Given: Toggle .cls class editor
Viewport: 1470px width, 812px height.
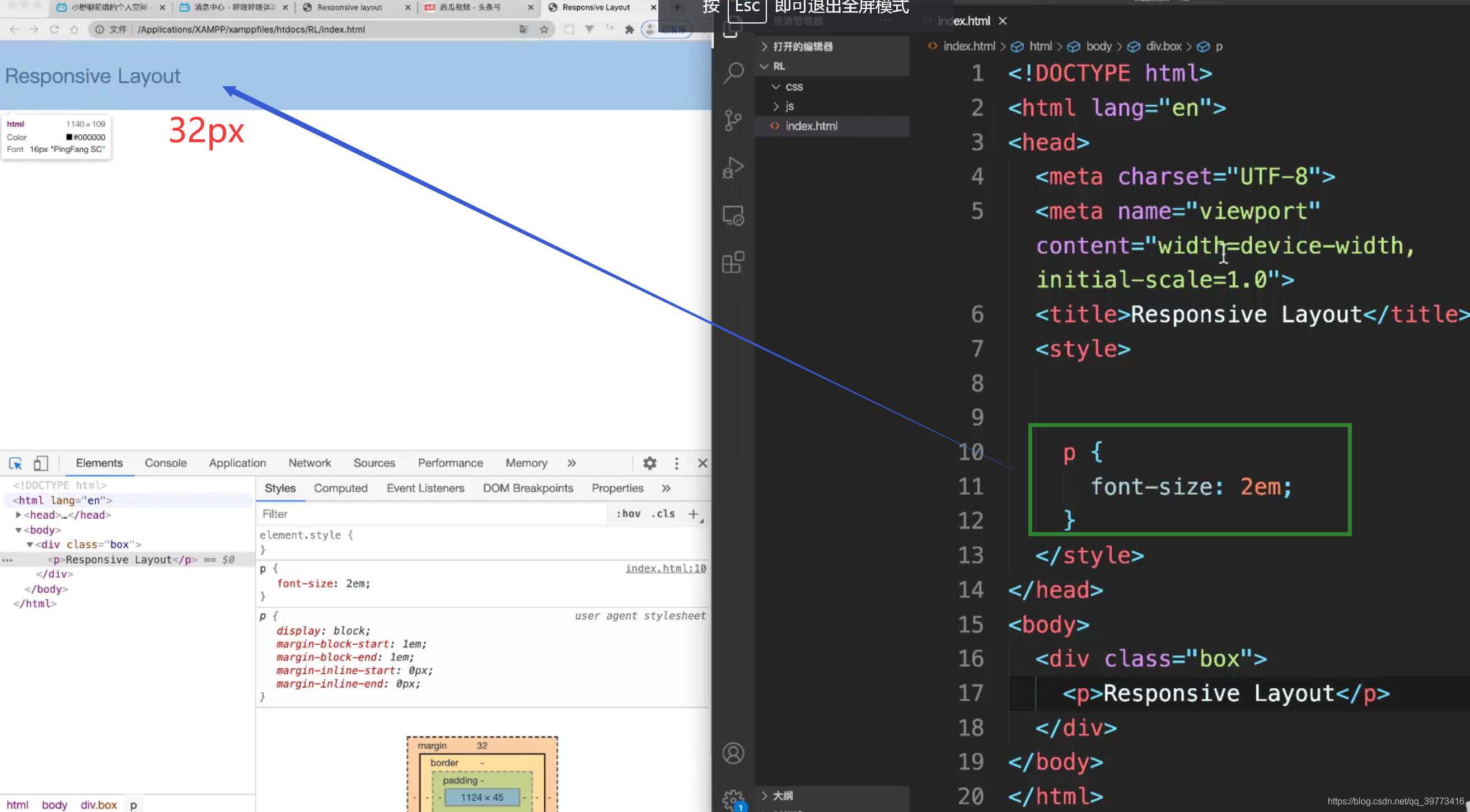Looking at the screenshot, I should coord(663,514).
